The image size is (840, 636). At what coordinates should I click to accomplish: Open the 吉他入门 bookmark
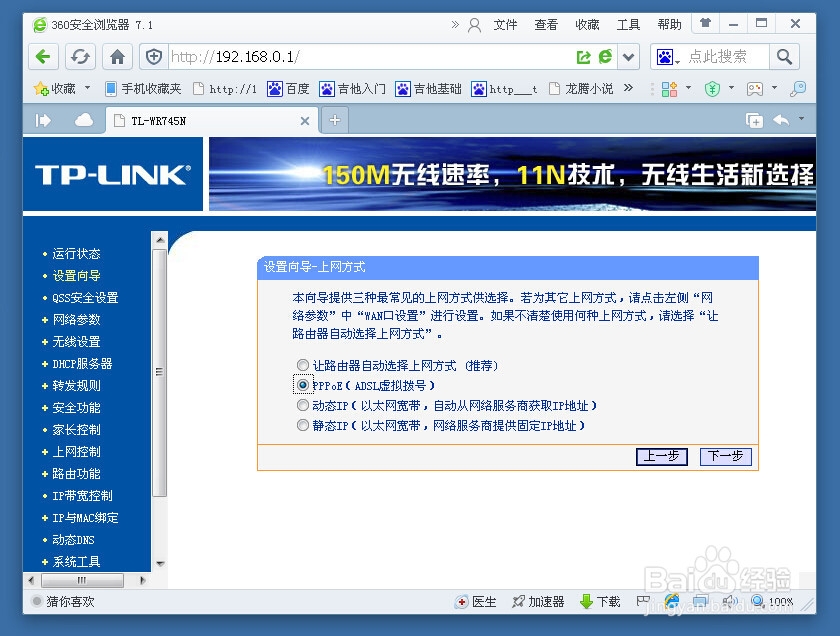click(x=352, y=88)
